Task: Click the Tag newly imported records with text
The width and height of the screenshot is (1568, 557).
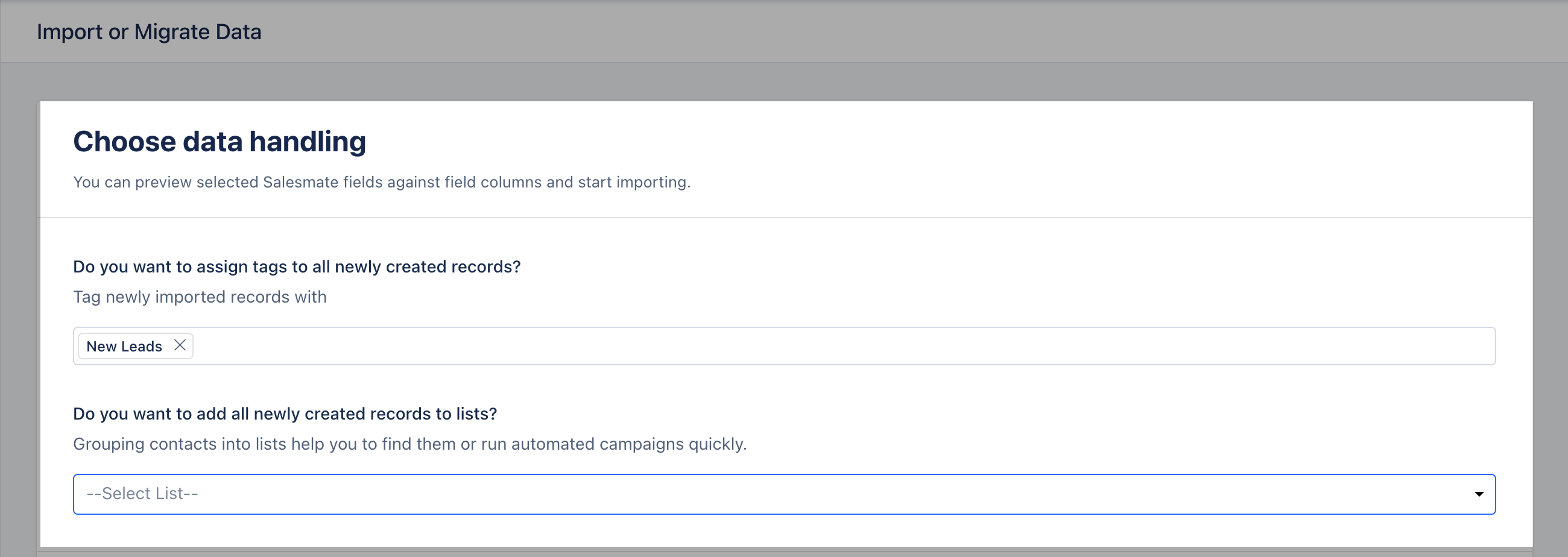Action: pos(200,297)
